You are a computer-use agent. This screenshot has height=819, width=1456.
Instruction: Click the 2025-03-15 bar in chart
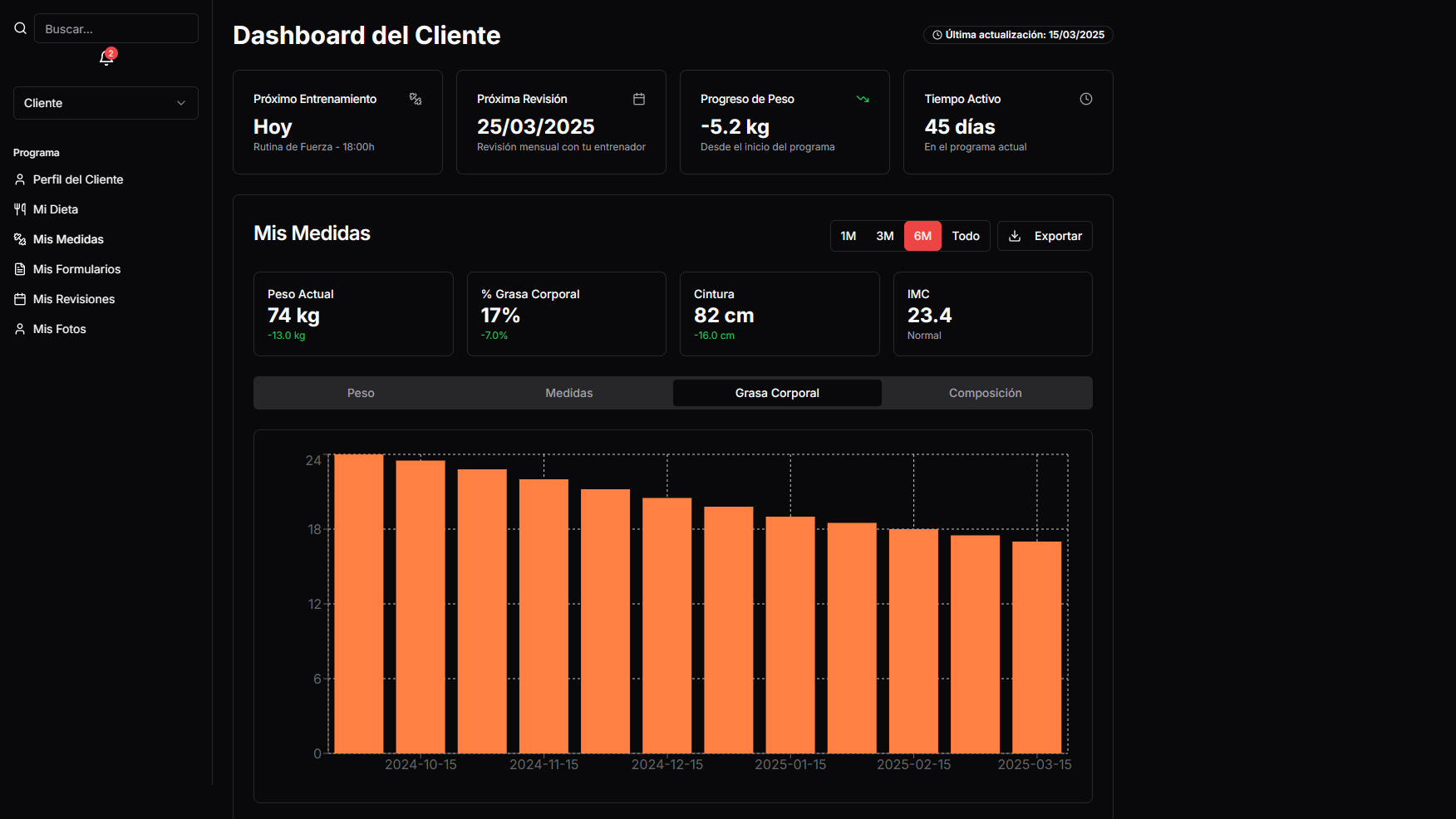point(1036,646)
